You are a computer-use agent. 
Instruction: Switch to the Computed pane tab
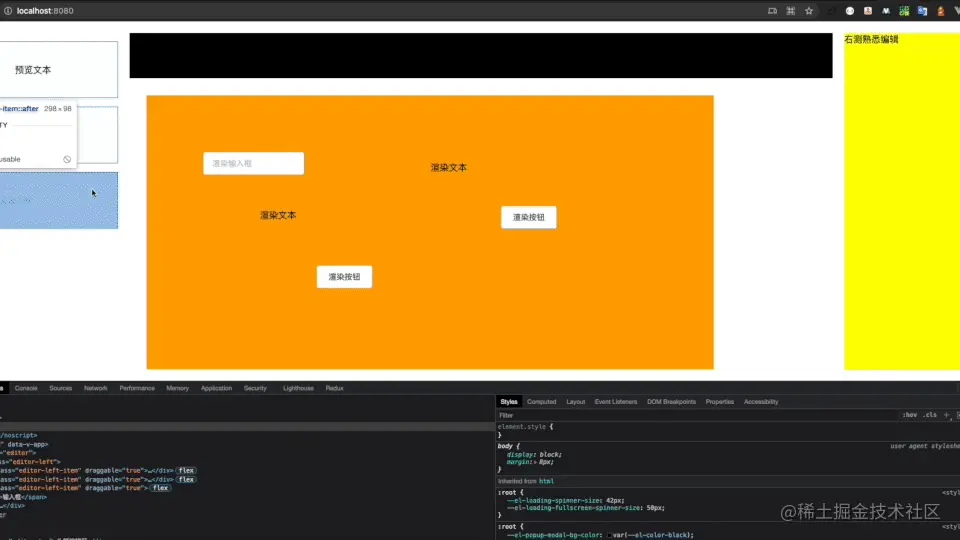541,402
